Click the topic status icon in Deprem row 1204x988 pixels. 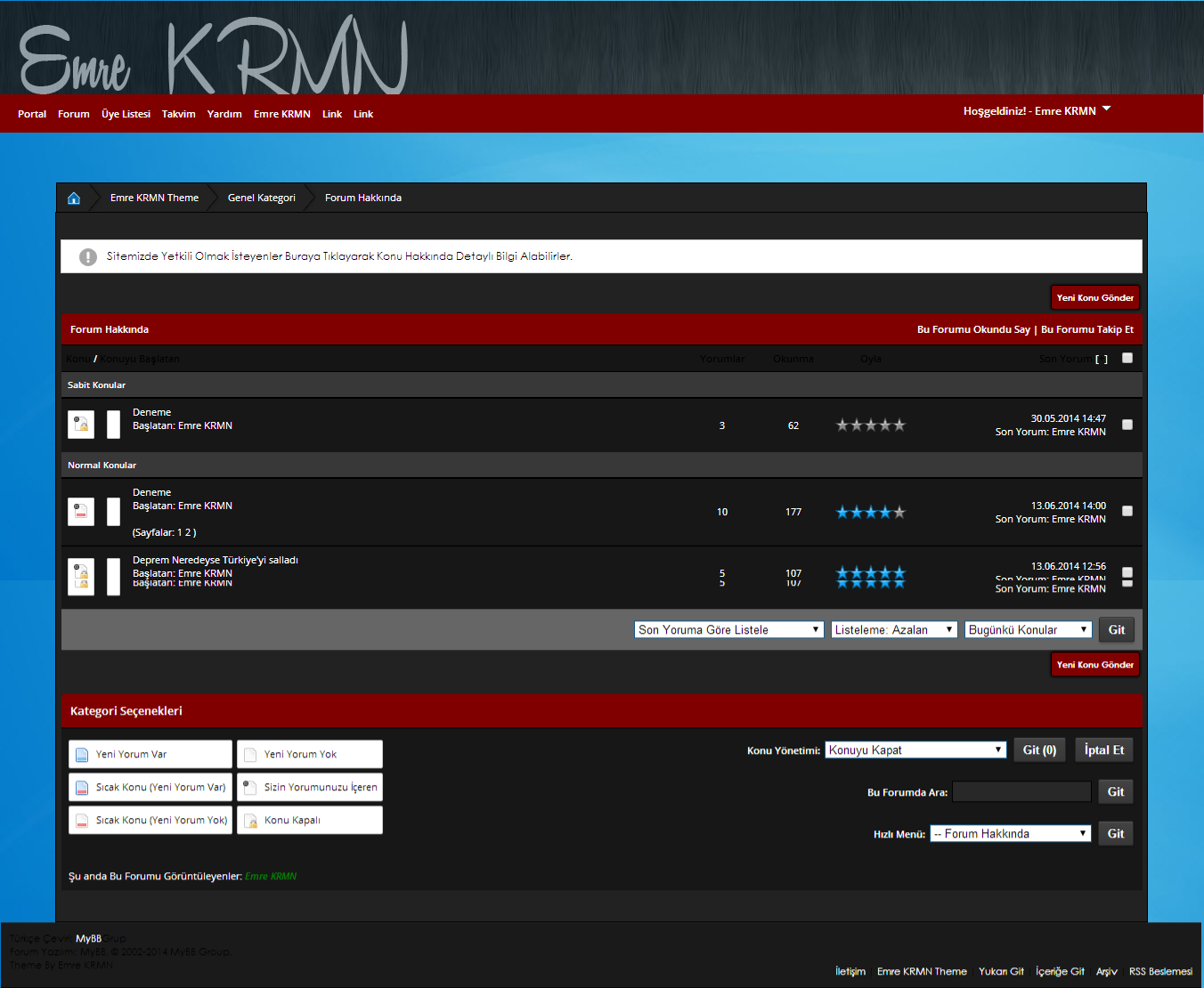pyautogui.click(x=81, y=577)
